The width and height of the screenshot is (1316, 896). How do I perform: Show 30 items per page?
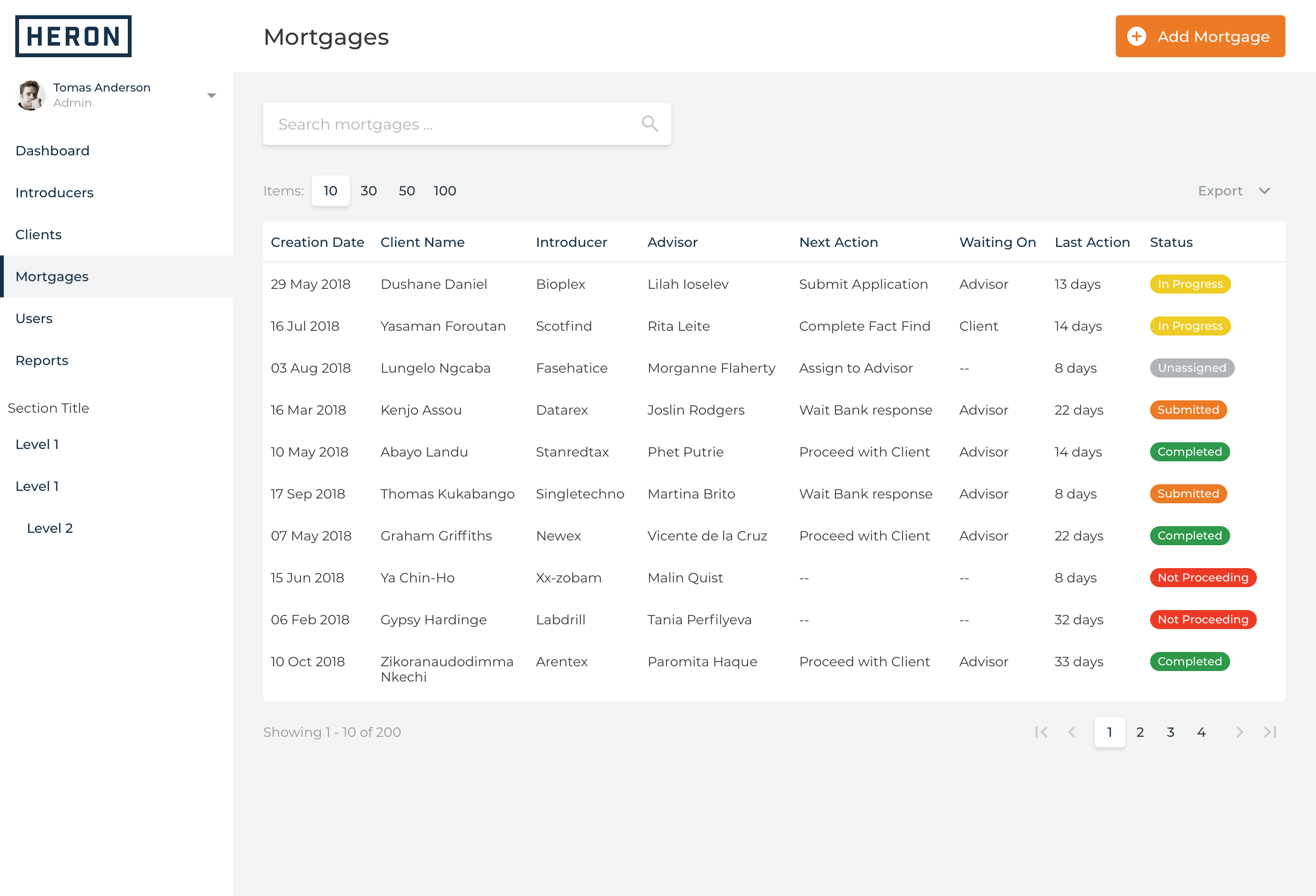369,191
